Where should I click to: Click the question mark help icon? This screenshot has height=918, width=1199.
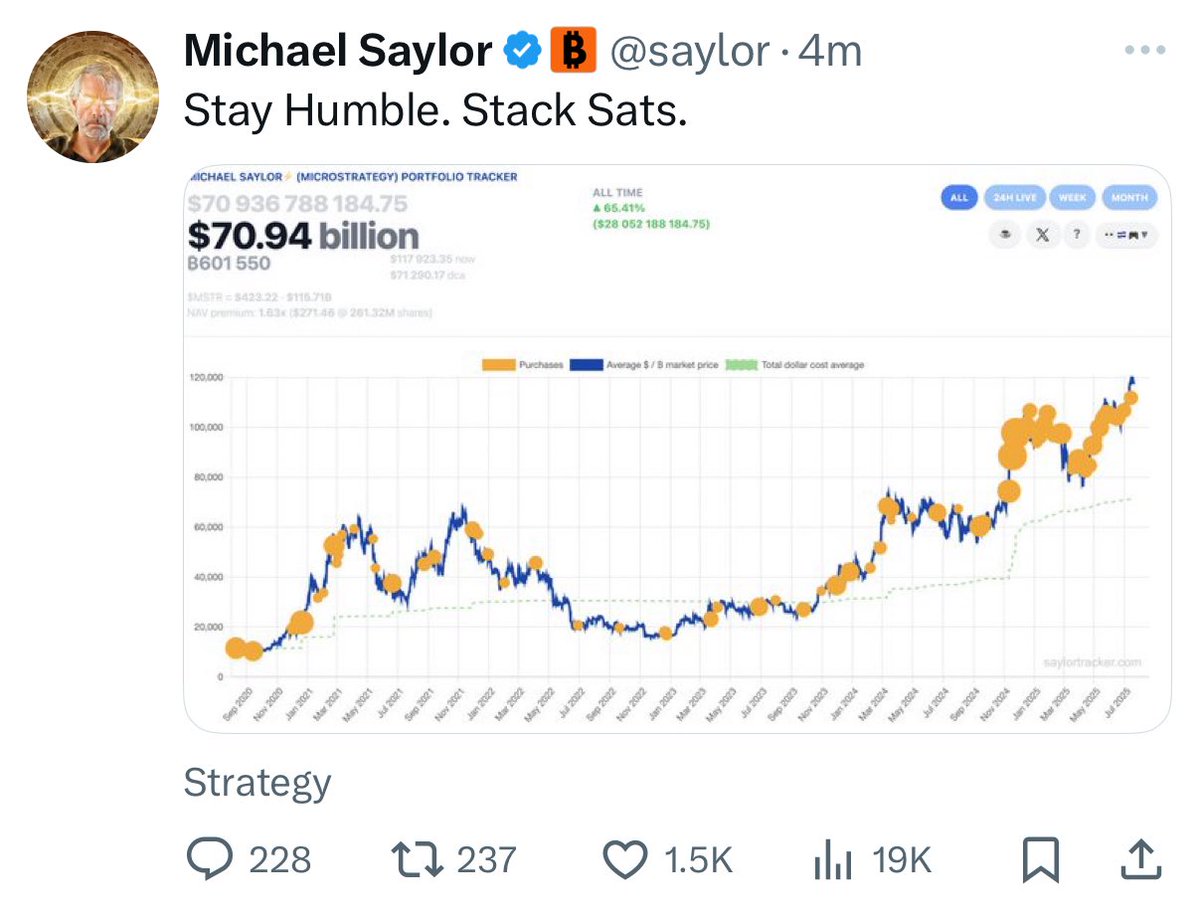[x=1077, y=235]
